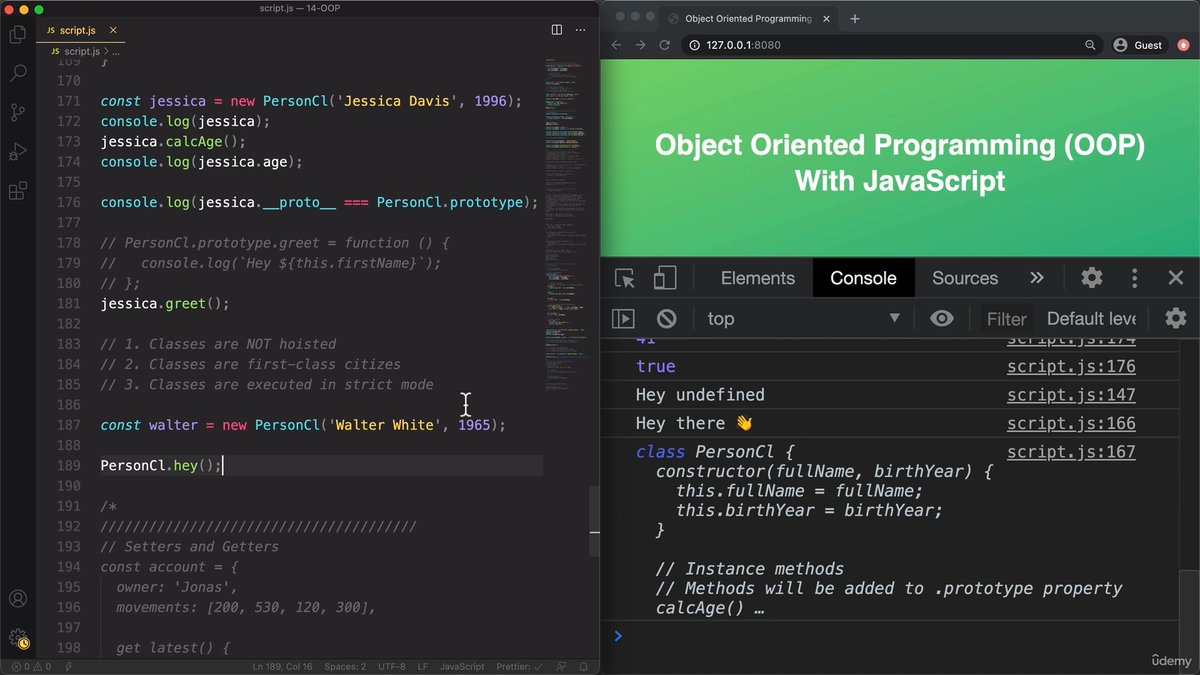Go forward in Chrome browser
1200x675 pixels.
point(640,45)
